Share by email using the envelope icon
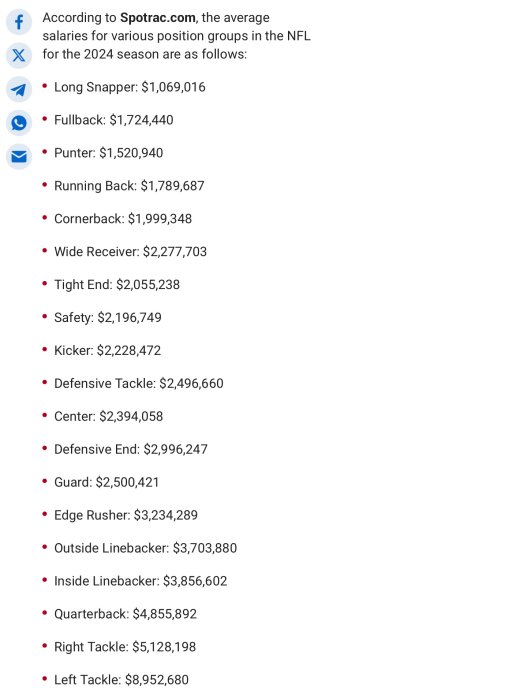This screenshot has width=509, height=700. [x=19, y=157]
